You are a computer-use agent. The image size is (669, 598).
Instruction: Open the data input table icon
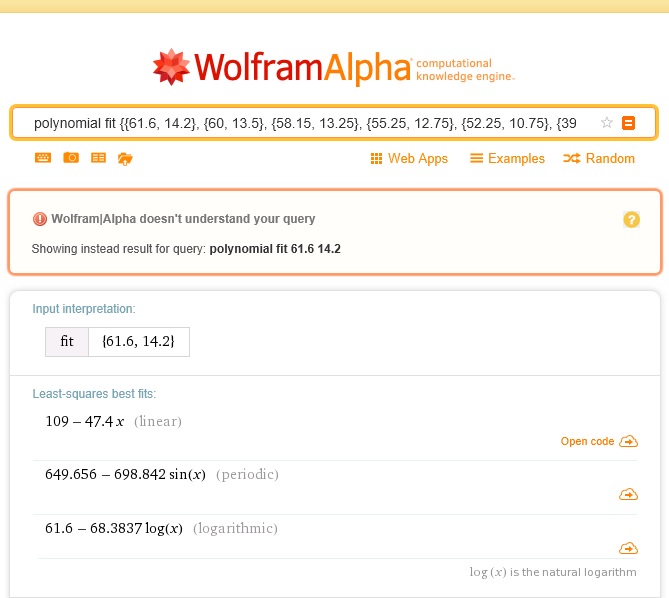tap(98, 158)
